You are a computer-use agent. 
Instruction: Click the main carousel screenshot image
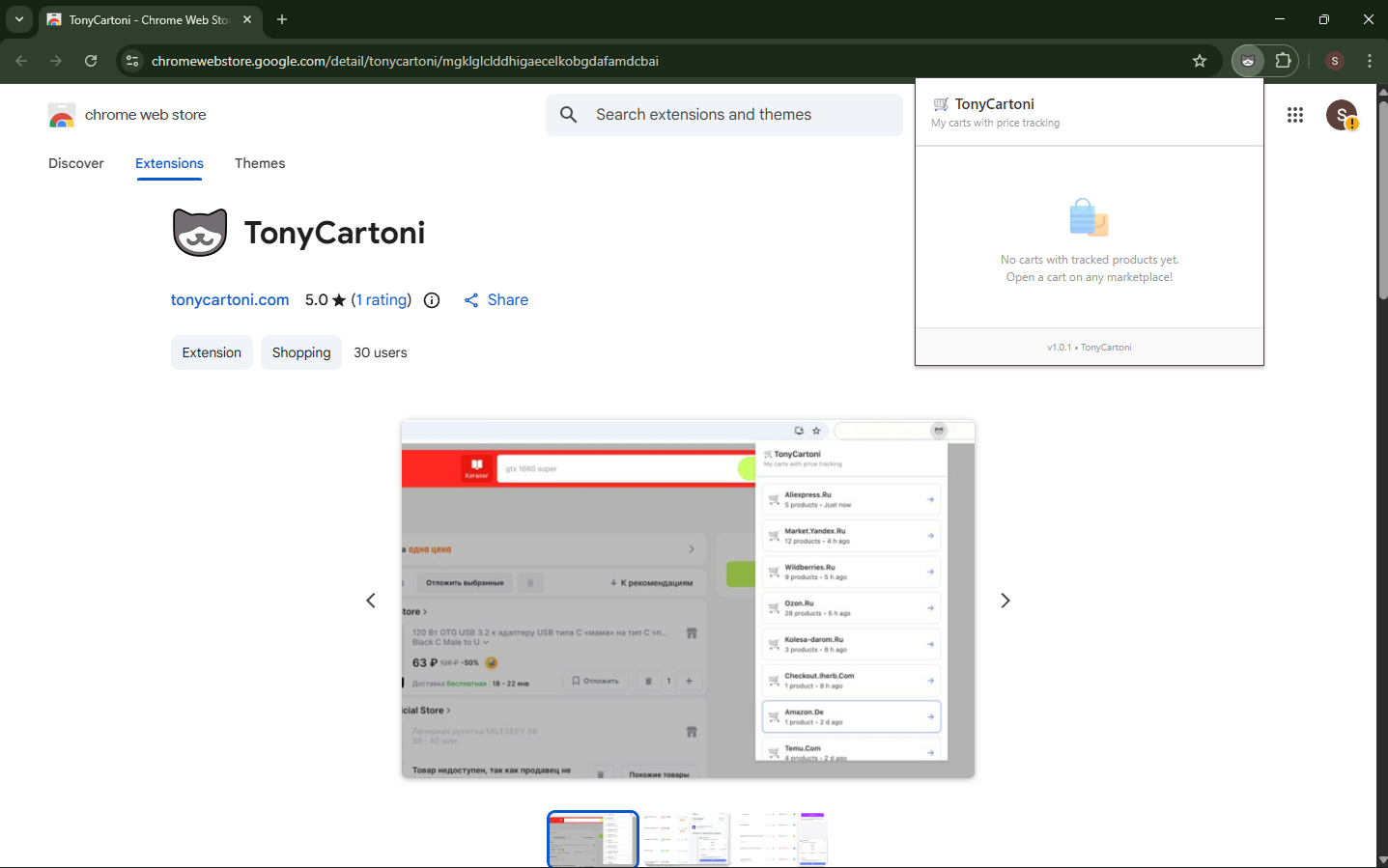coord(688,599)
